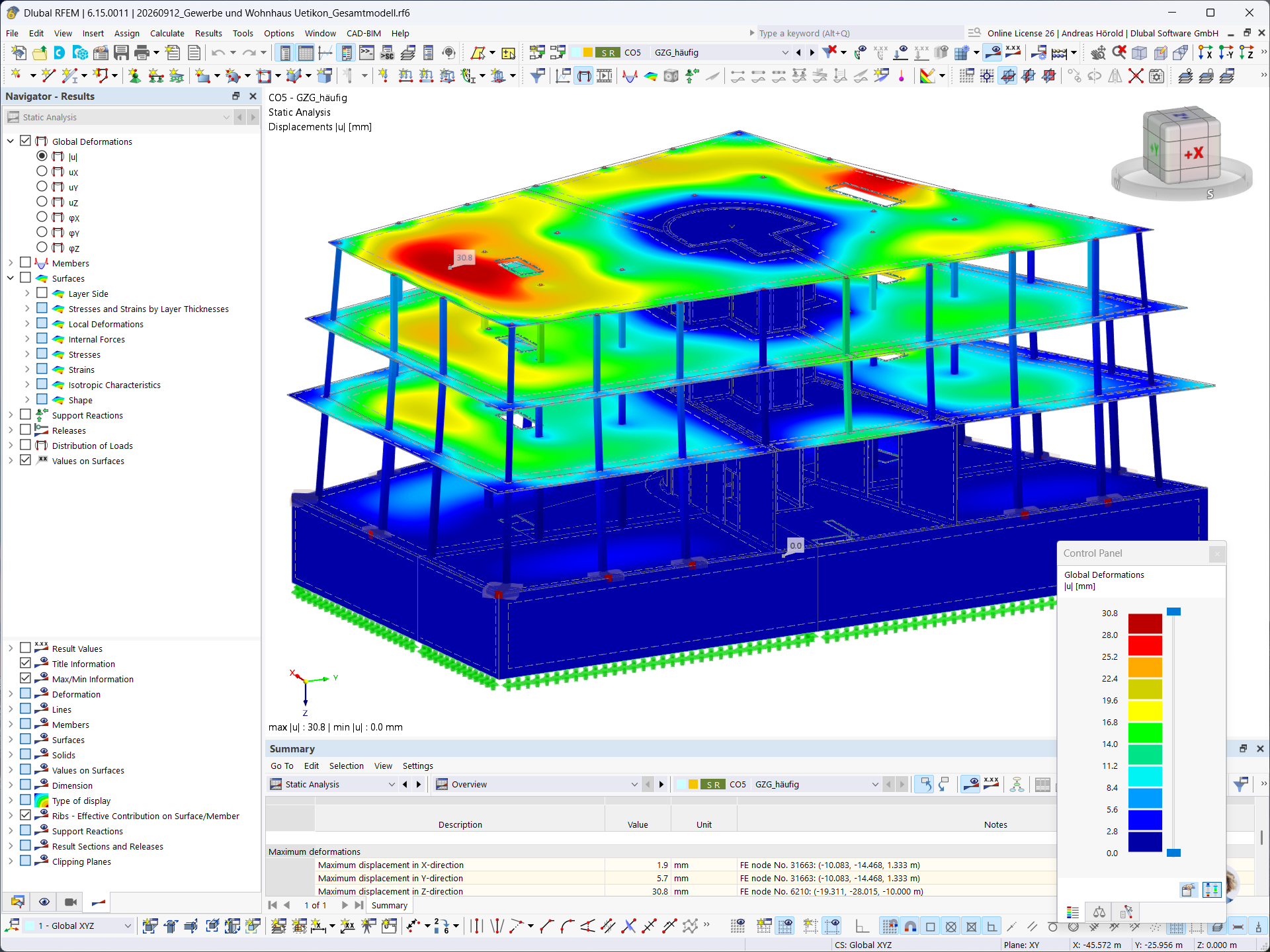Close the Control Panel

click(x=1216, y=554)
